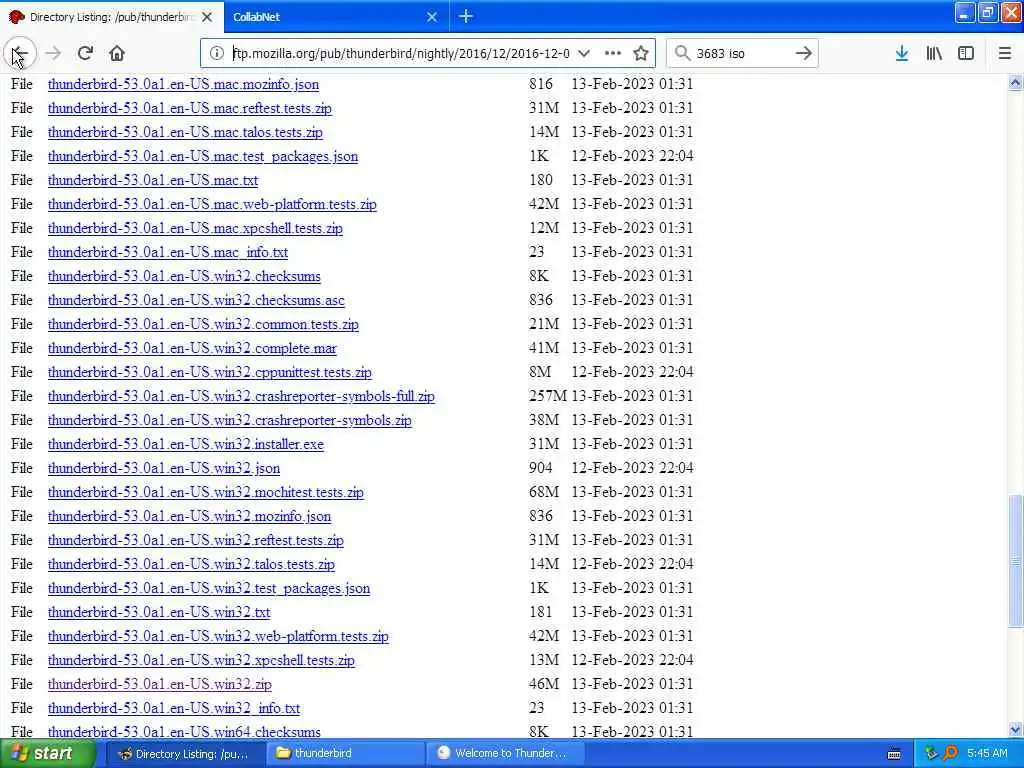Viewport: 1024px width, 768px height.
Task: Download win32.common.tests.zip link
Action: pyautogui.click(x=203, y=325)
